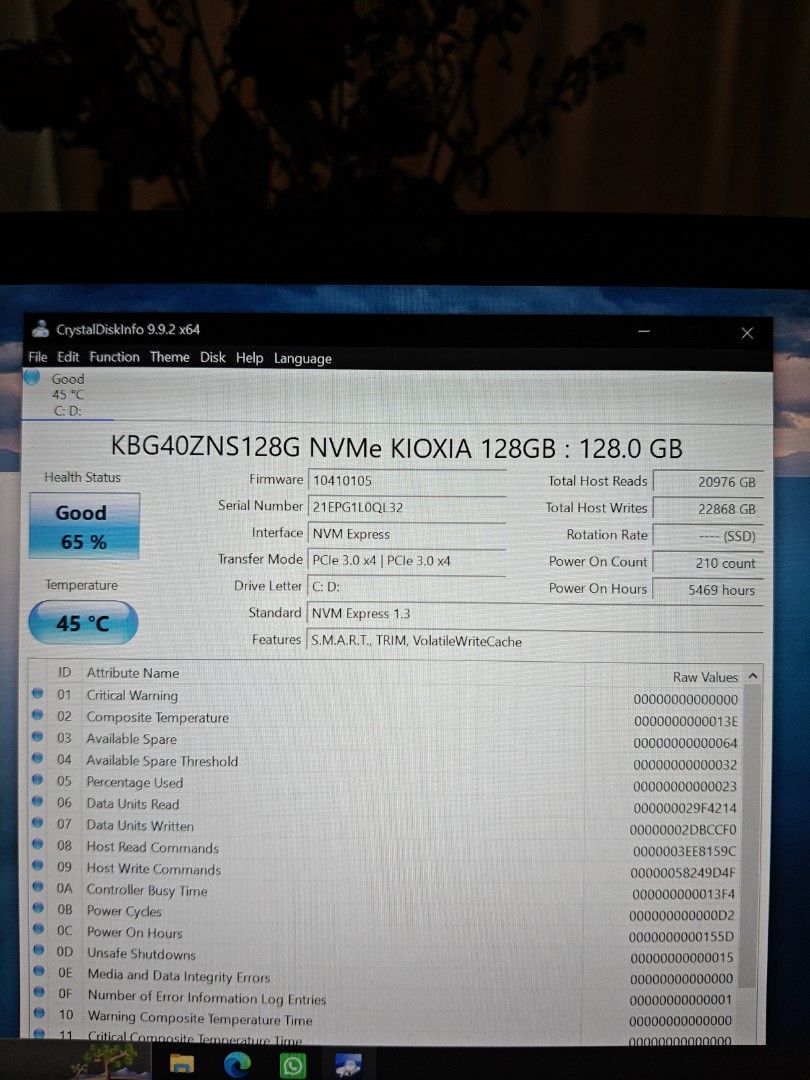Open the Edit menu

tap(68, 357)
